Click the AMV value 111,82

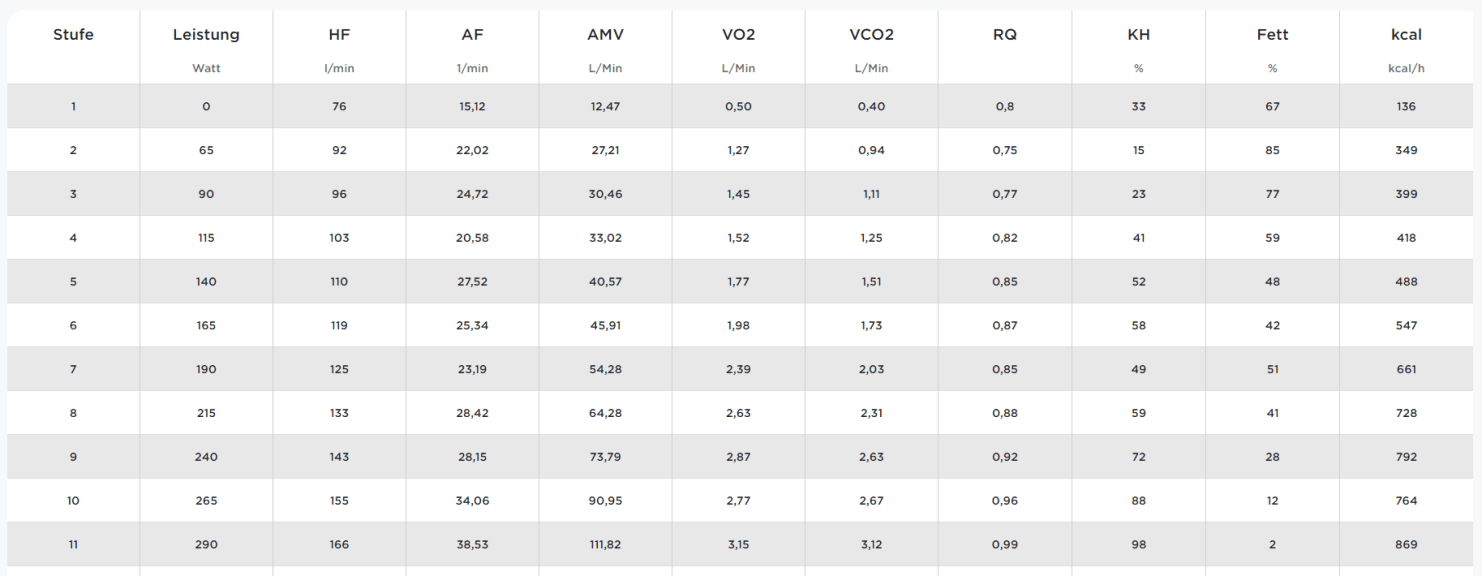[x=605, y=545]
